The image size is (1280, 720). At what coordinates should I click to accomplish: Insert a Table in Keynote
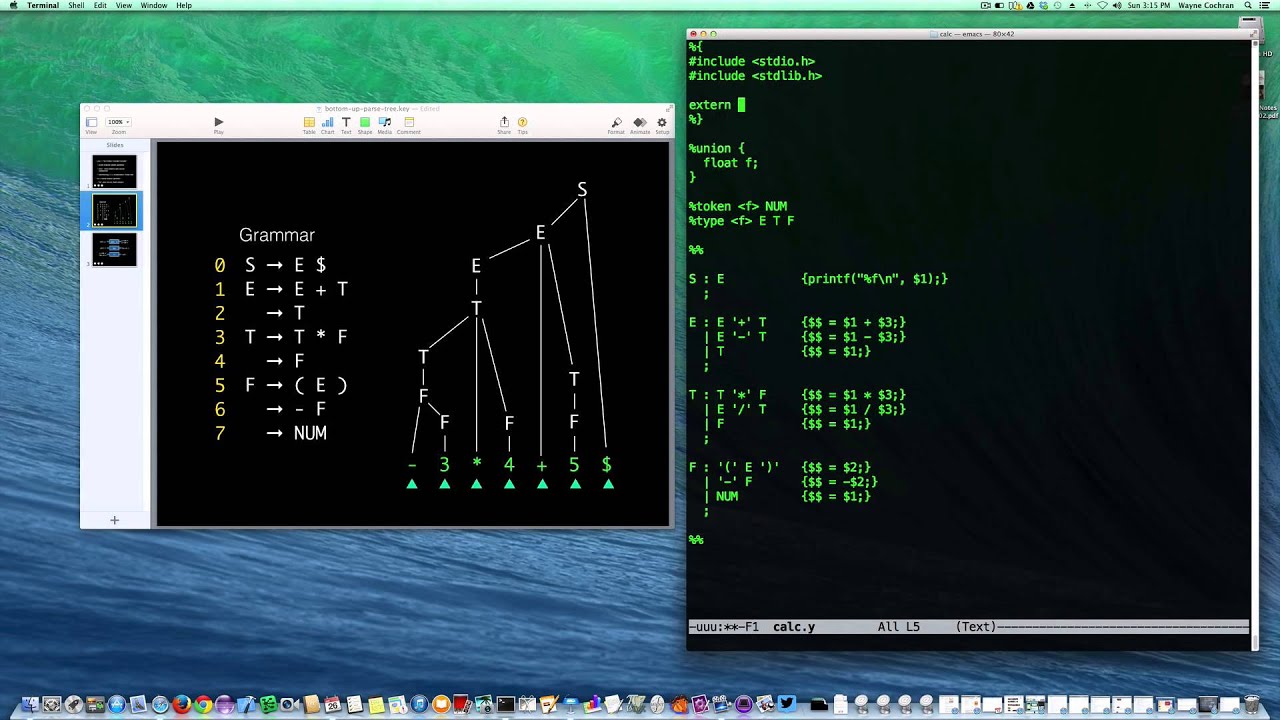click(x=309, y=124)
